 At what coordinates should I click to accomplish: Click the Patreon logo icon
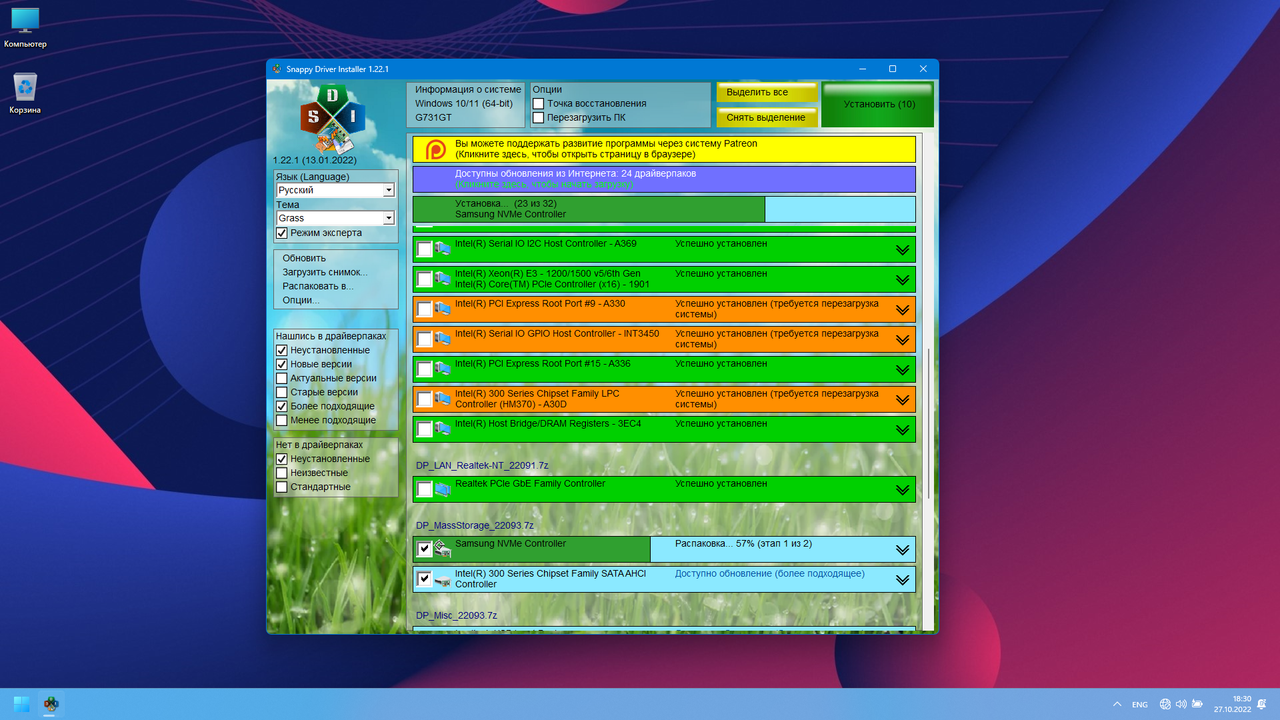(x=436, y=150)
